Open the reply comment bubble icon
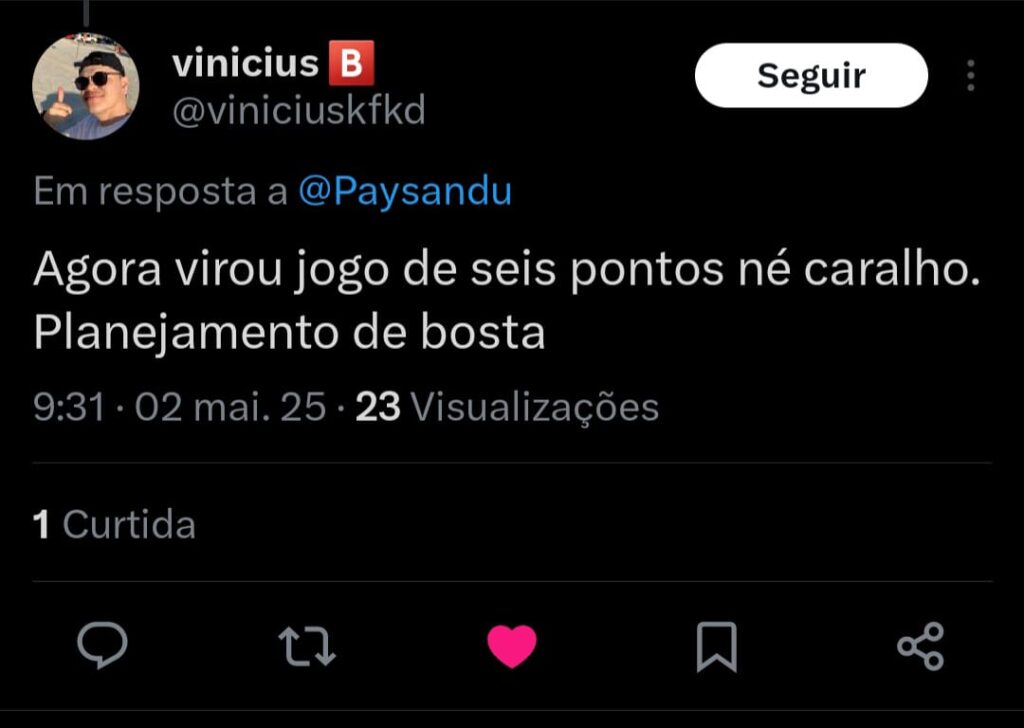 pos(103,645)
